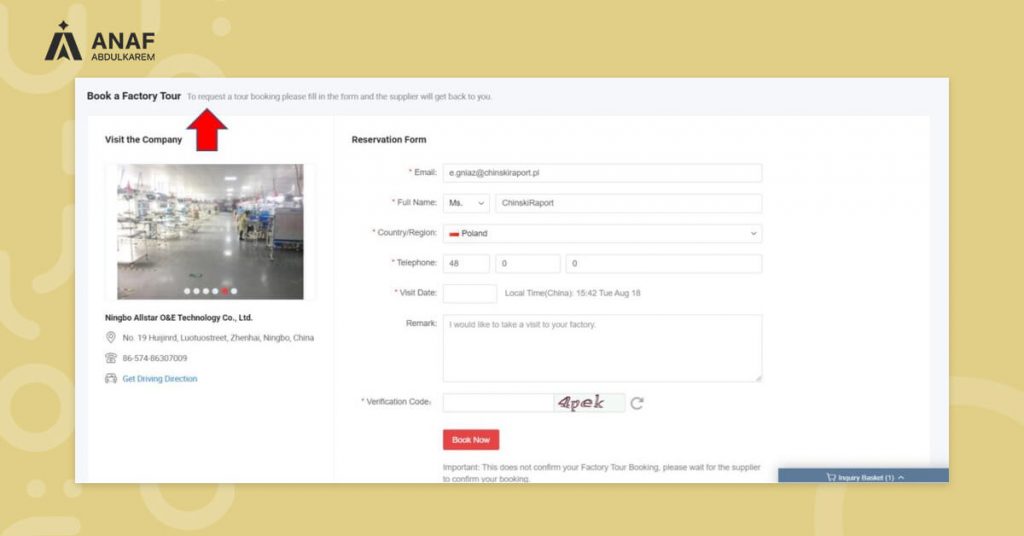Click the phone number 86-574-86307009
Image resolution: width=1024 pixels, height=536 pixels.
[x=155, y=358]
